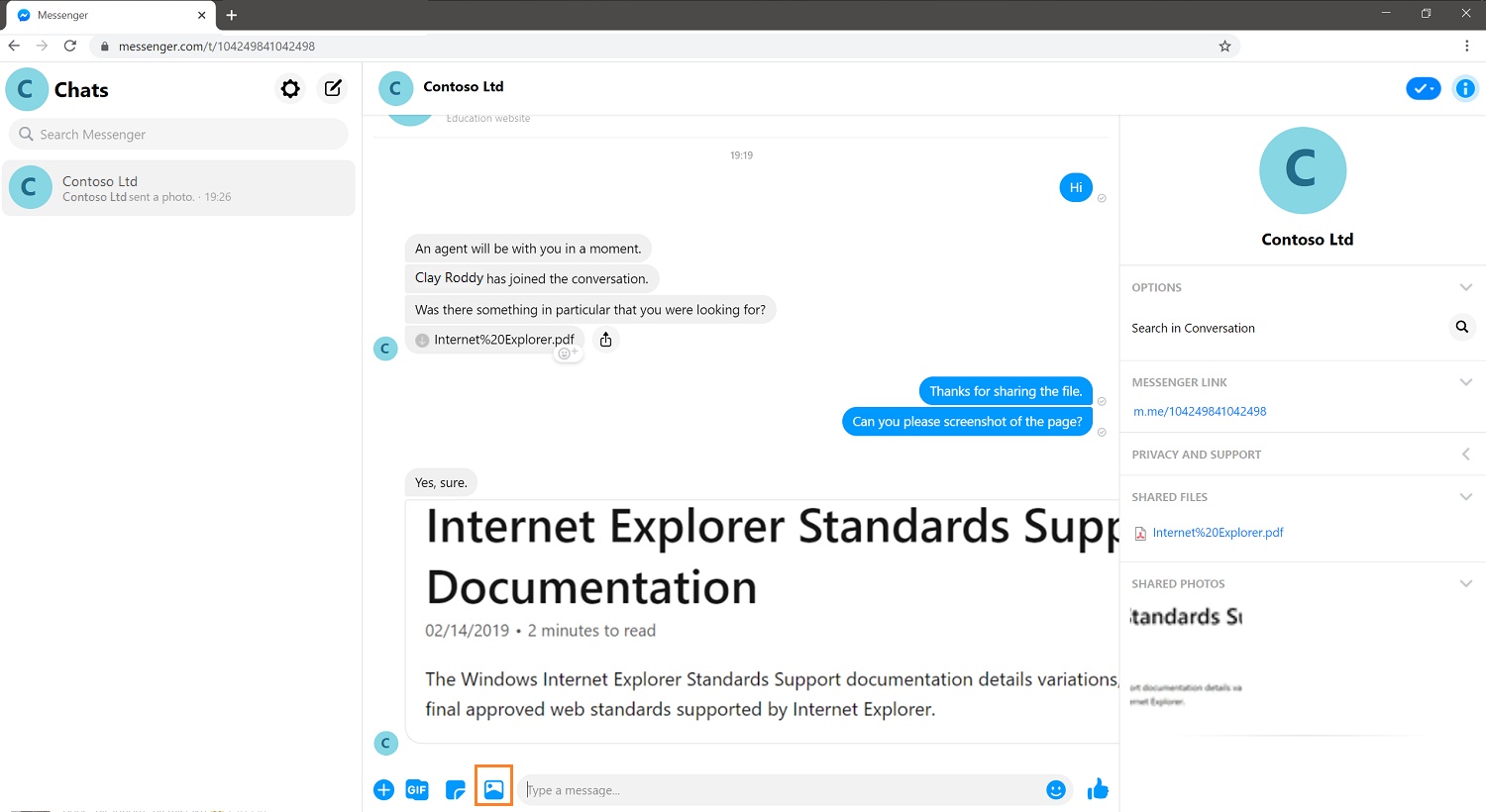Viewport: 1486px width, 812px height.
Task: Collapse the Shared Files section
Action: (1466, 496)
